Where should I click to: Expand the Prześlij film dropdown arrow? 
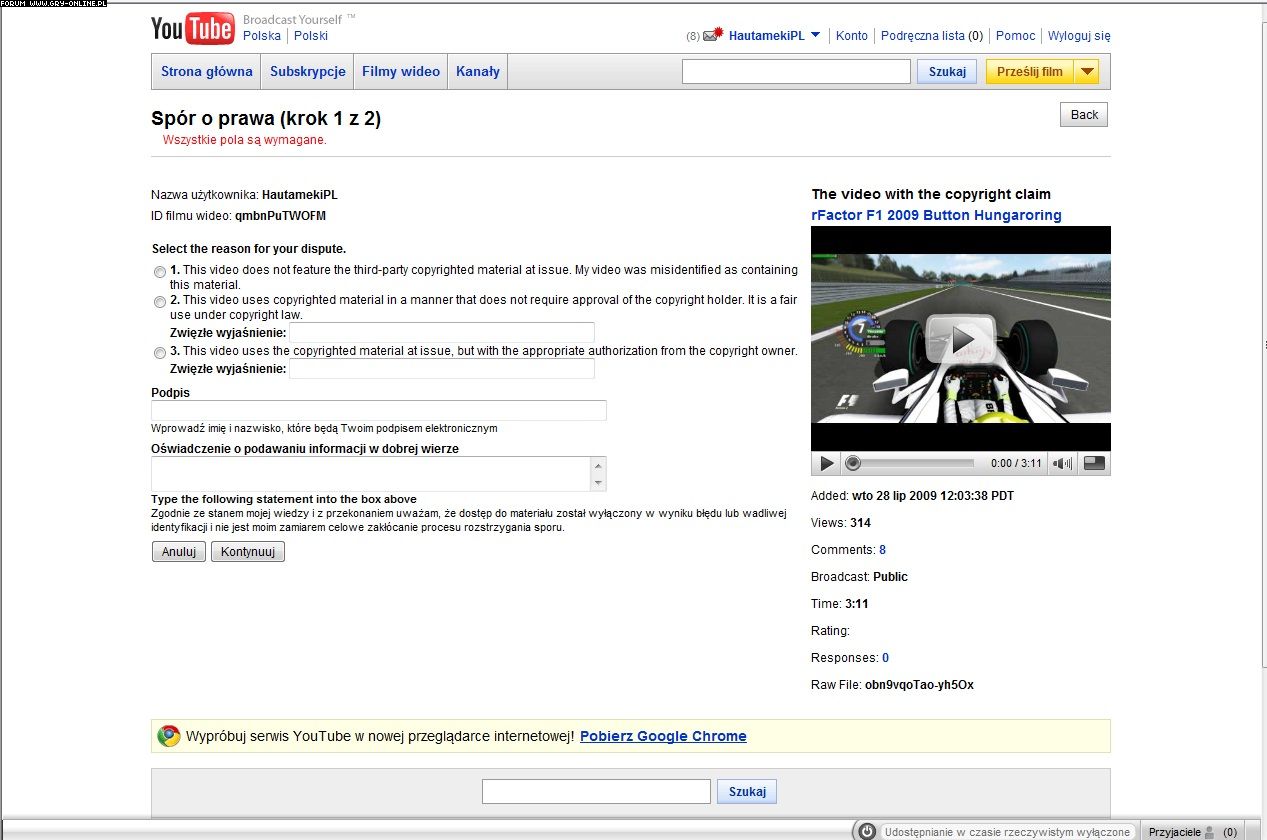click(1087, 72)
